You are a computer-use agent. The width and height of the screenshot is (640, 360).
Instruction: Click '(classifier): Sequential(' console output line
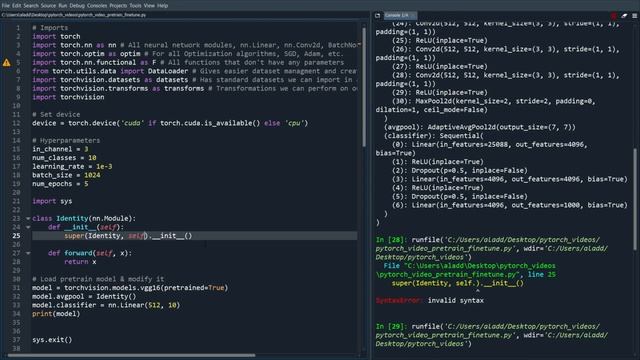click(433, 136)
